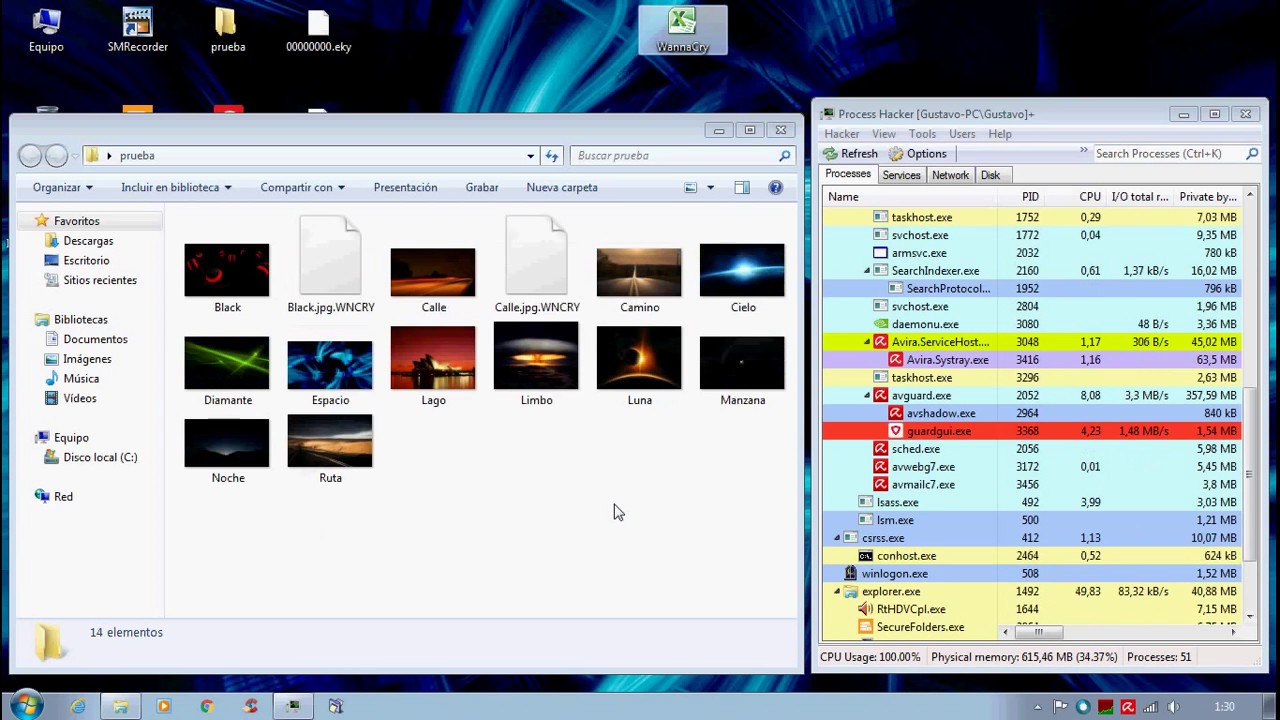Select the SecureFolders.exe process
The width and height of the screenshot is (1280, 720).
point(1032,627)
